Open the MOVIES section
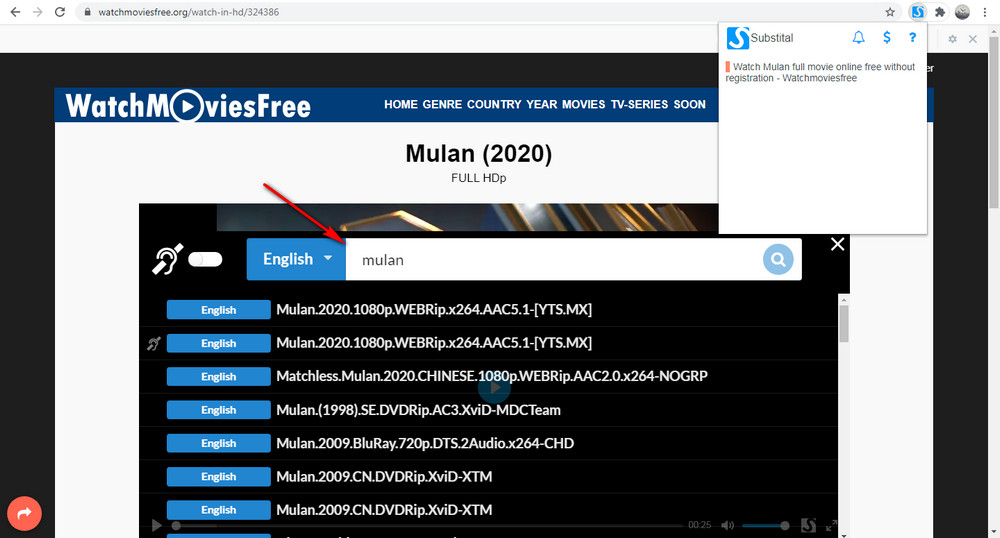 point(584,105)
